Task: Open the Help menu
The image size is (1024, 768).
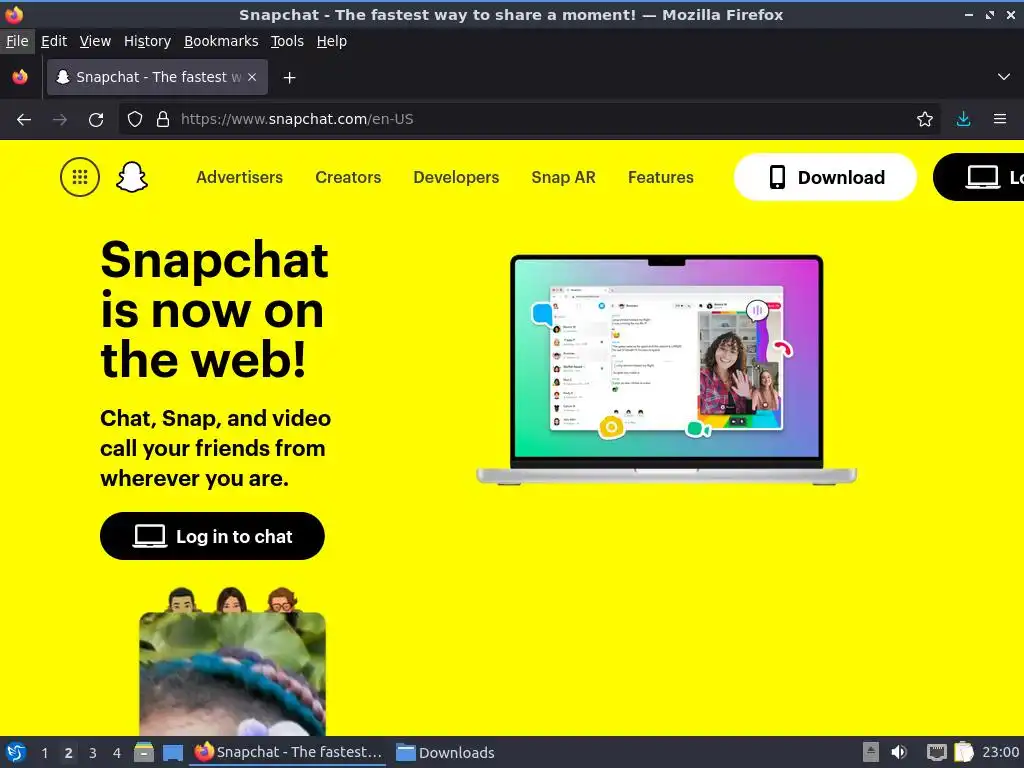Action: 332,41
